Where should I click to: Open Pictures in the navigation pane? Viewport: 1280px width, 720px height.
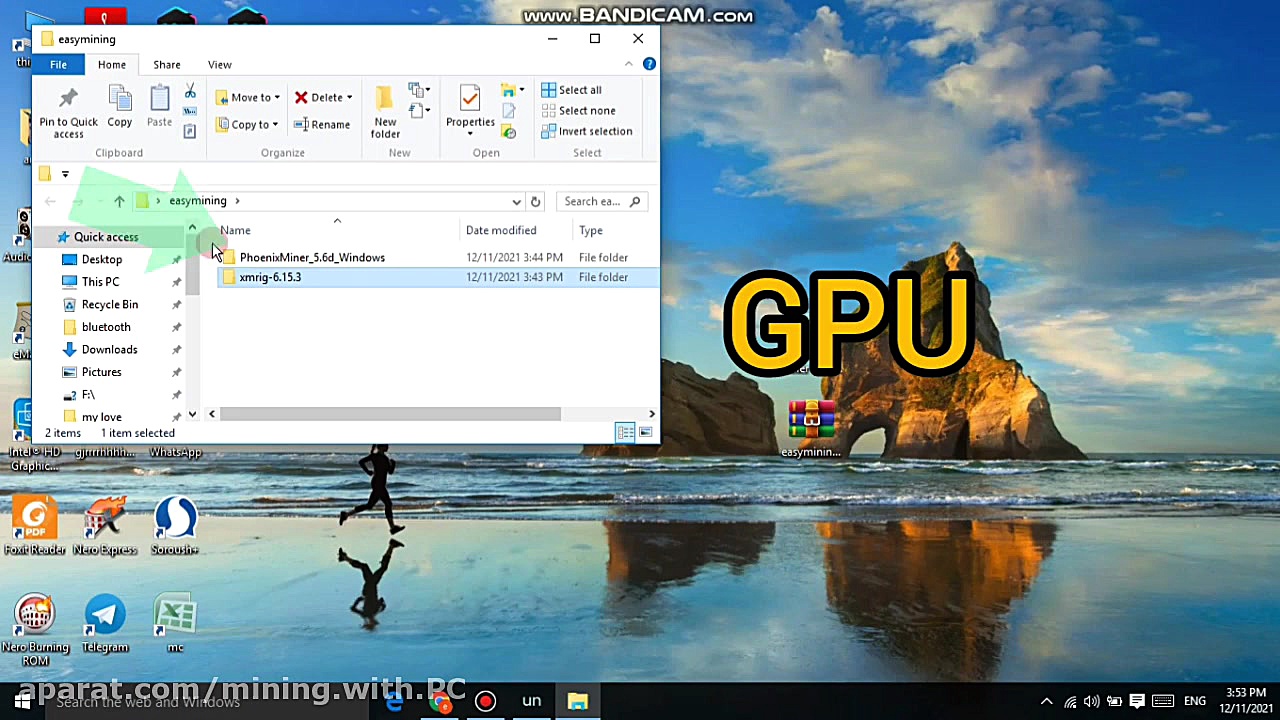click(x=102, y=372)
